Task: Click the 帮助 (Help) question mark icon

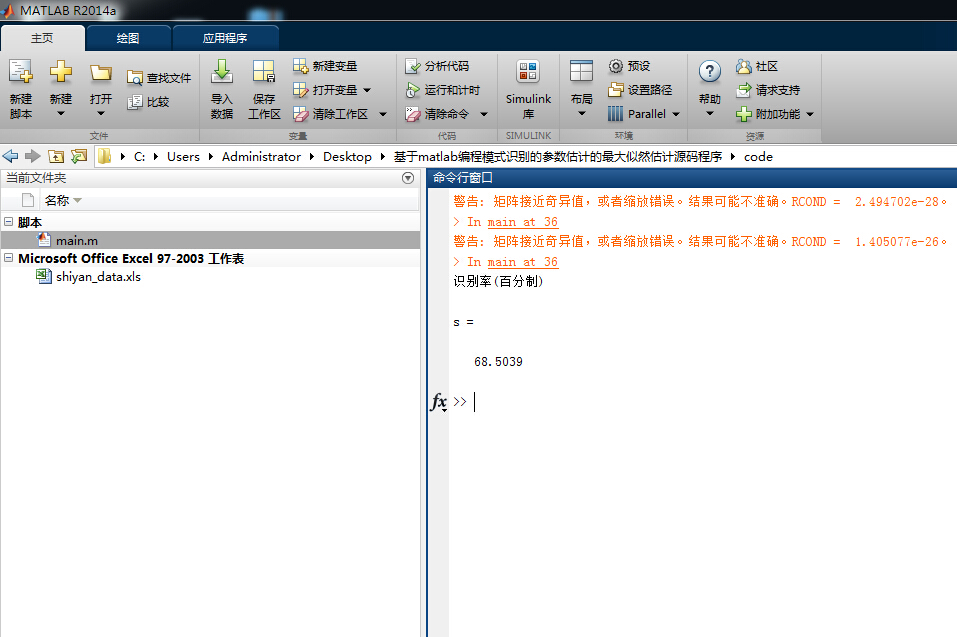Action: click(x=709, y=71)
